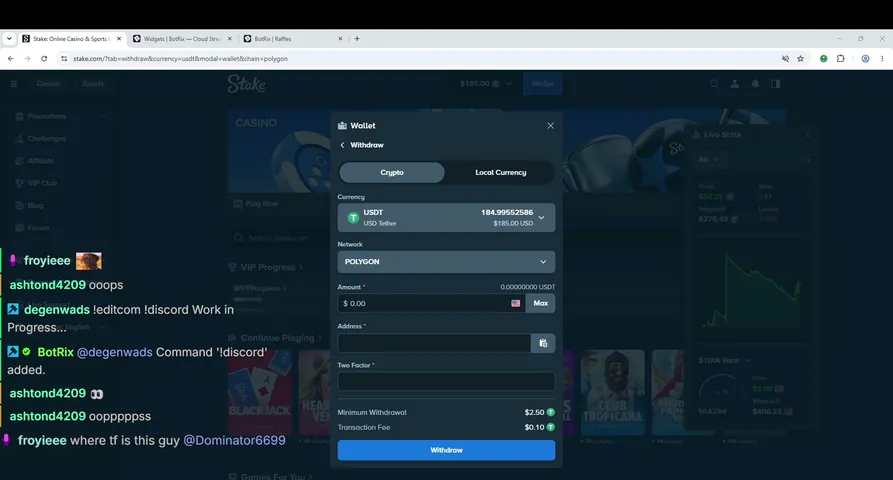Click the Search Stake.com field
The image size is (893, 480).
278,238
